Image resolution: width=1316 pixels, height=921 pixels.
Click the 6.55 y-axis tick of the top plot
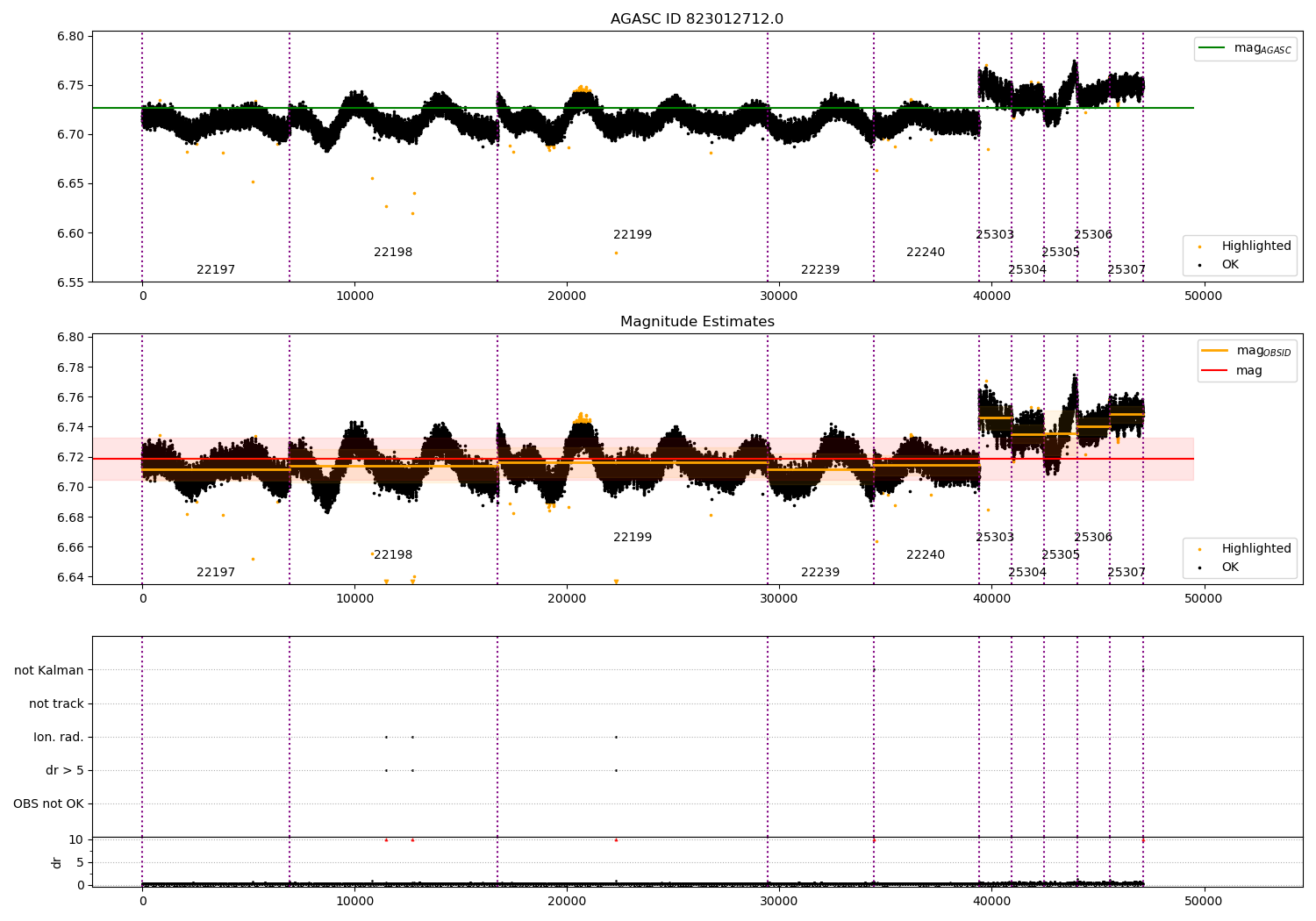click(70, 282)
